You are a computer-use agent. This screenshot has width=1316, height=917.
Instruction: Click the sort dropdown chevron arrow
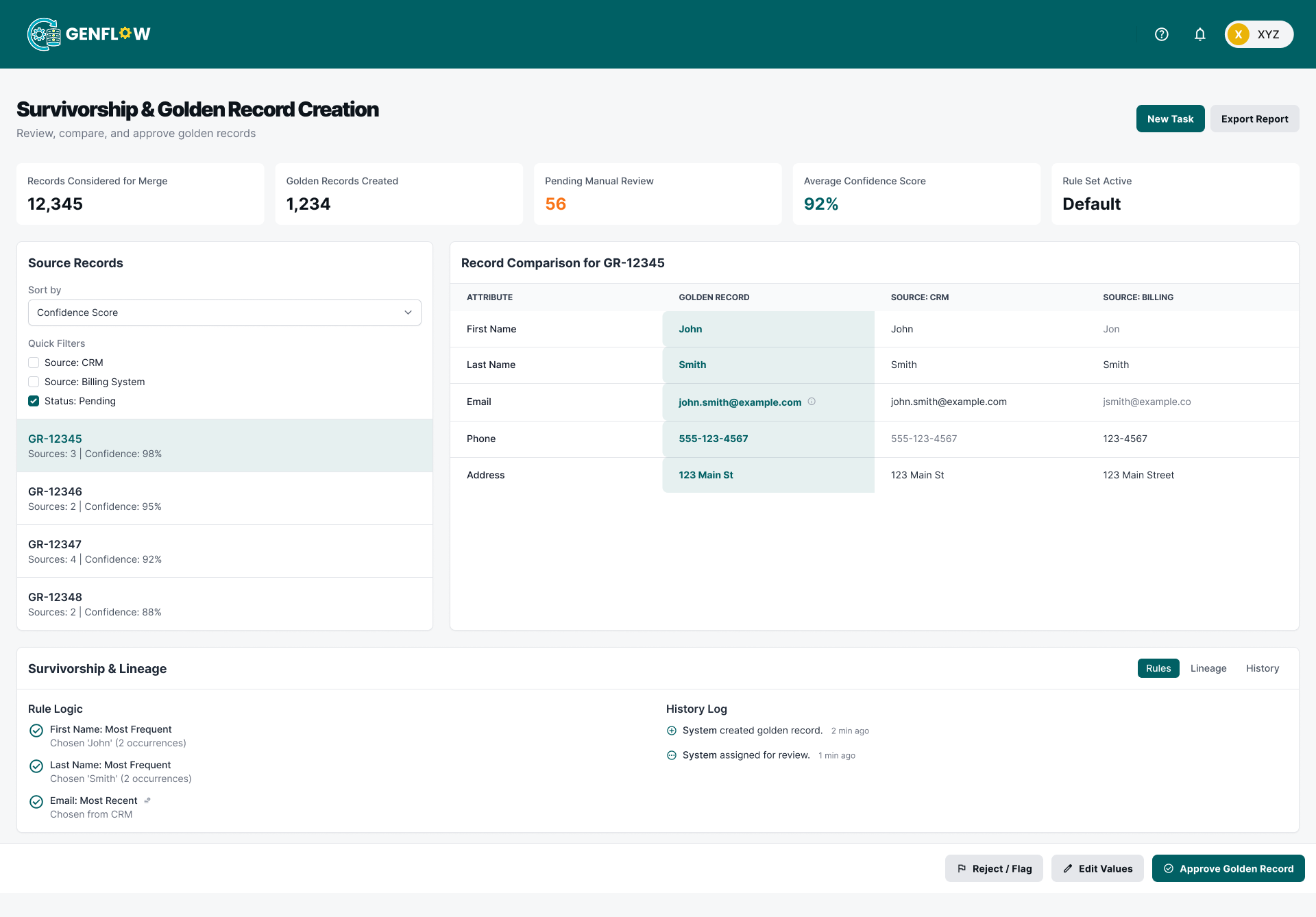(408, 313)
